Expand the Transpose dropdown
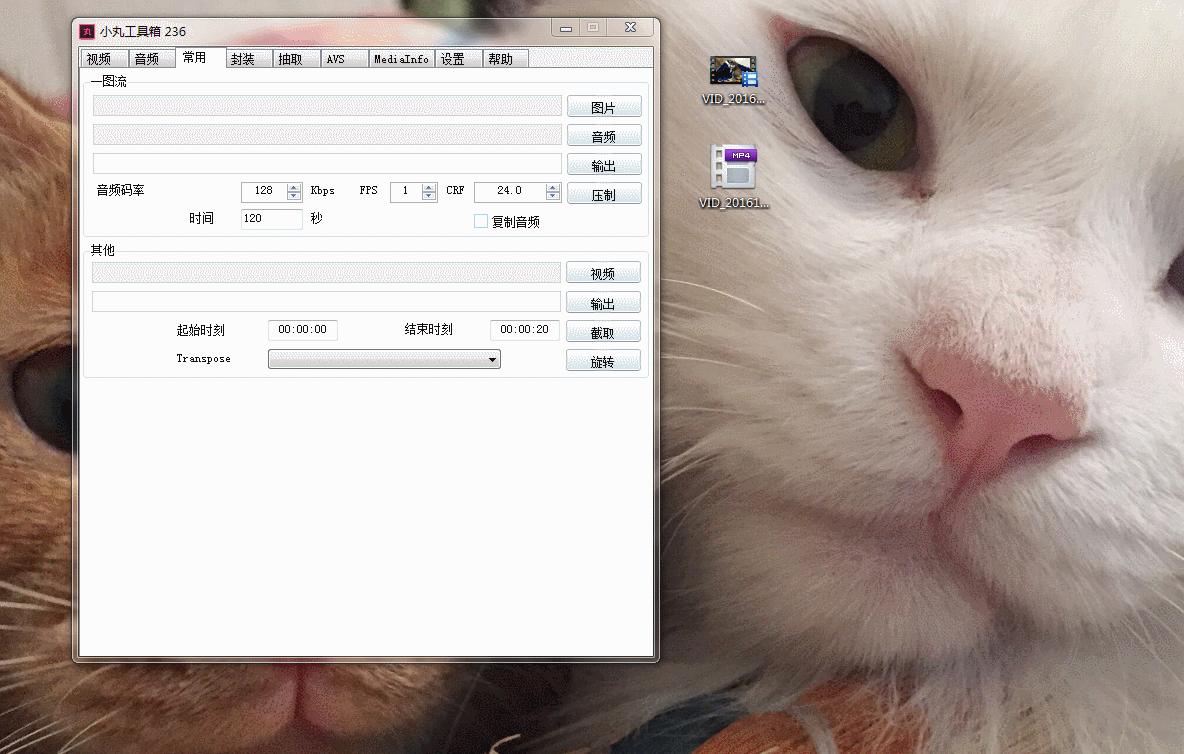This screenshot has height=754, width=1184. point(384,360)
